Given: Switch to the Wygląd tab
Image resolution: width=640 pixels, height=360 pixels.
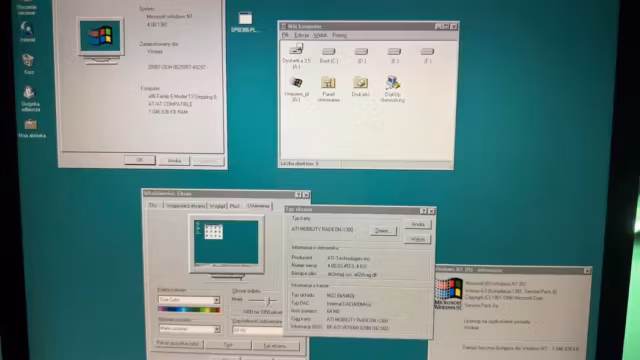Looking at the screenshot, I should (217, 206).
